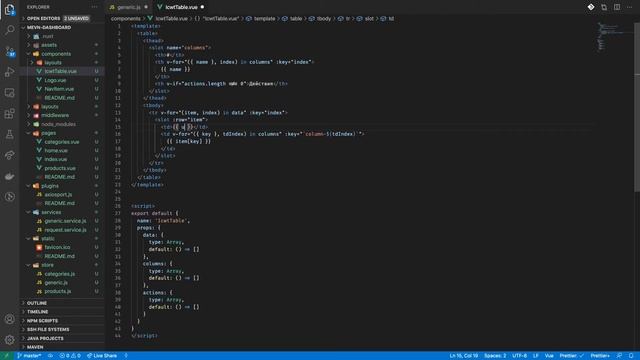The image size is (640, 360).
Task: Click the feedback icon in status bar
Action: pos(619,356)
